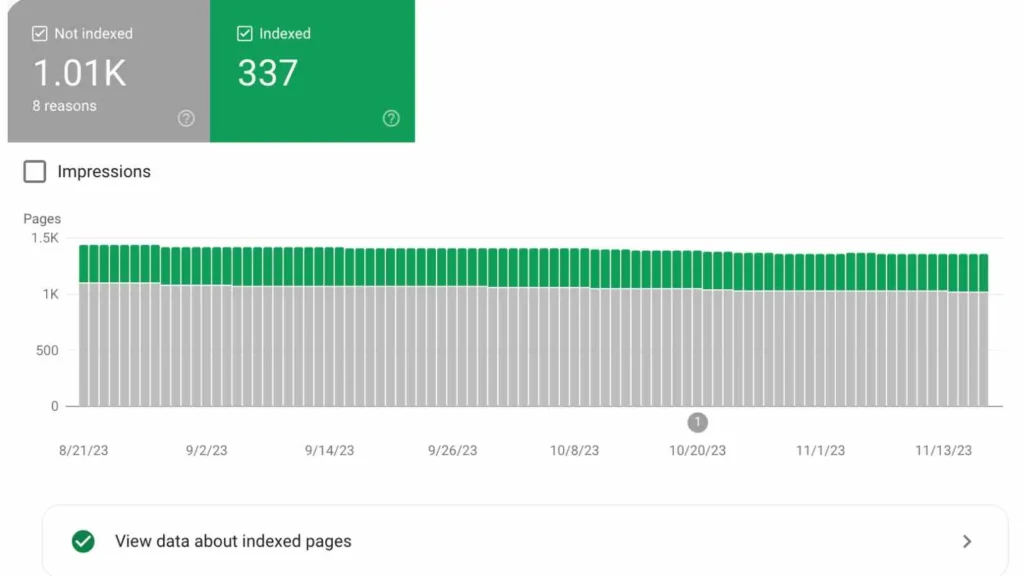Click the 1.5K axis label

point(45,238)
